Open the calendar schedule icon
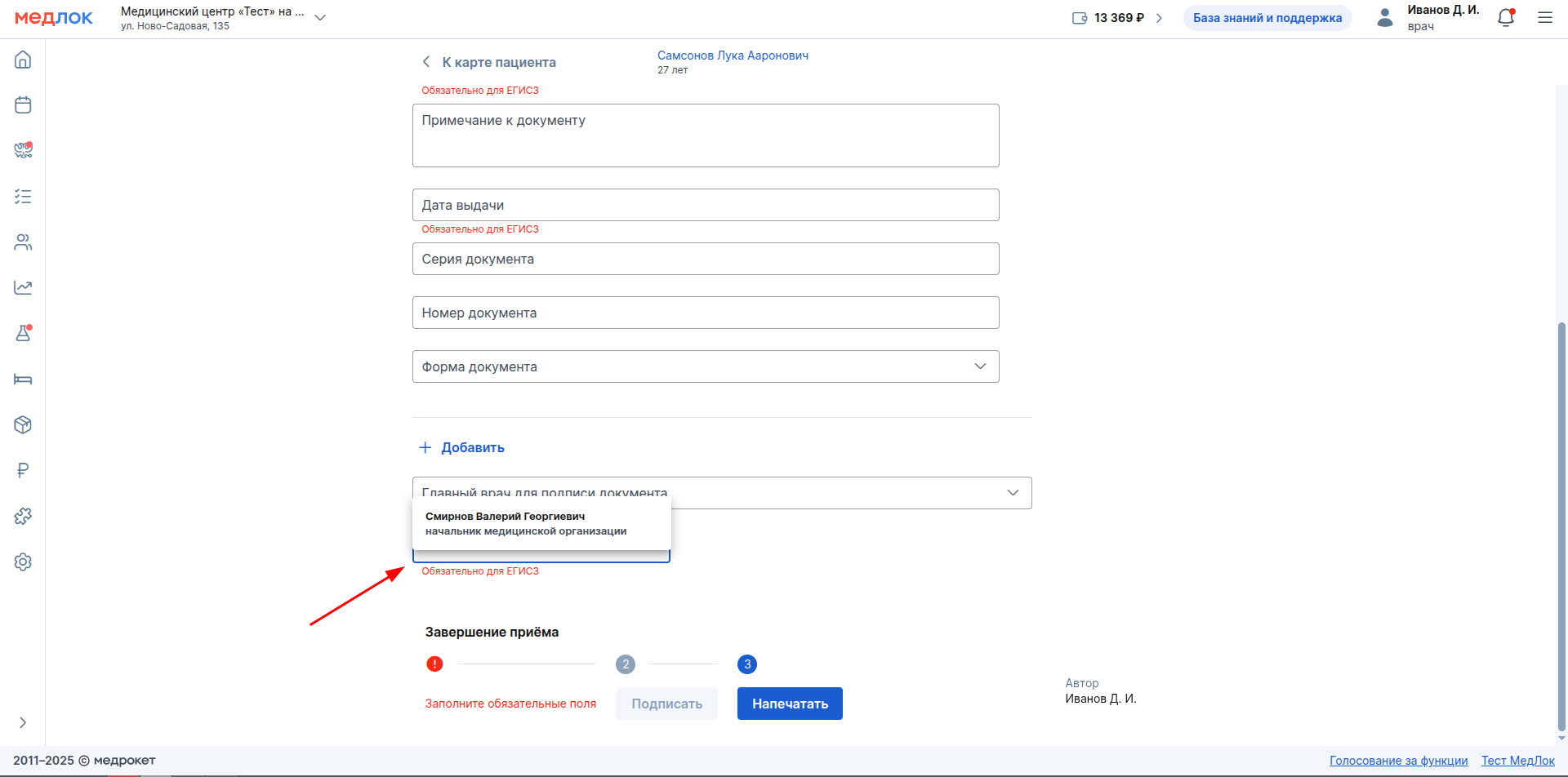Viewport: 1568px width, 777px height. click(23, 105)
